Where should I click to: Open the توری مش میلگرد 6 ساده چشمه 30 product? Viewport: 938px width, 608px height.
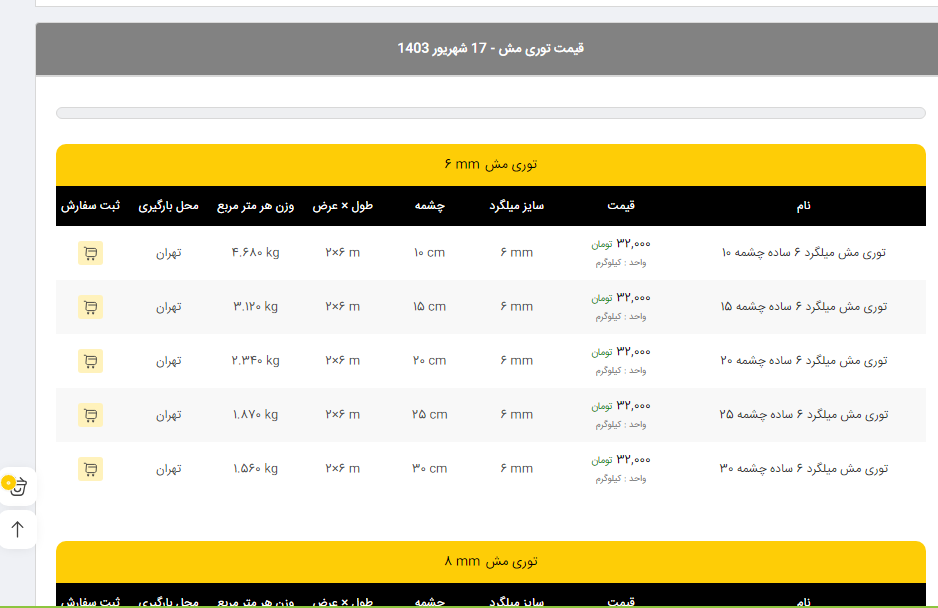804,468
